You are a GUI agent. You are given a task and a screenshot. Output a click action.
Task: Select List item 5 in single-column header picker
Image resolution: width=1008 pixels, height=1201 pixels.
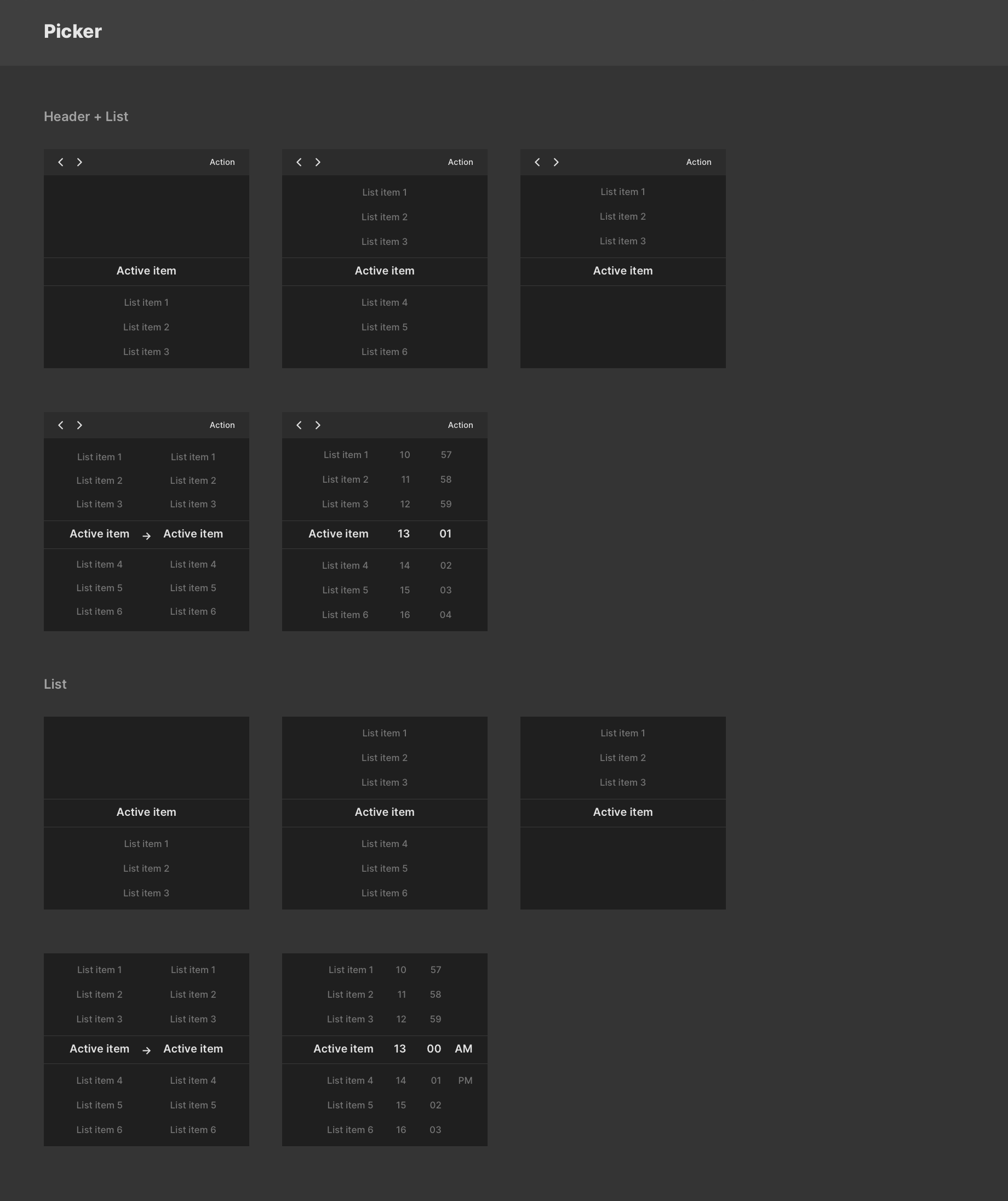[384, 327]
